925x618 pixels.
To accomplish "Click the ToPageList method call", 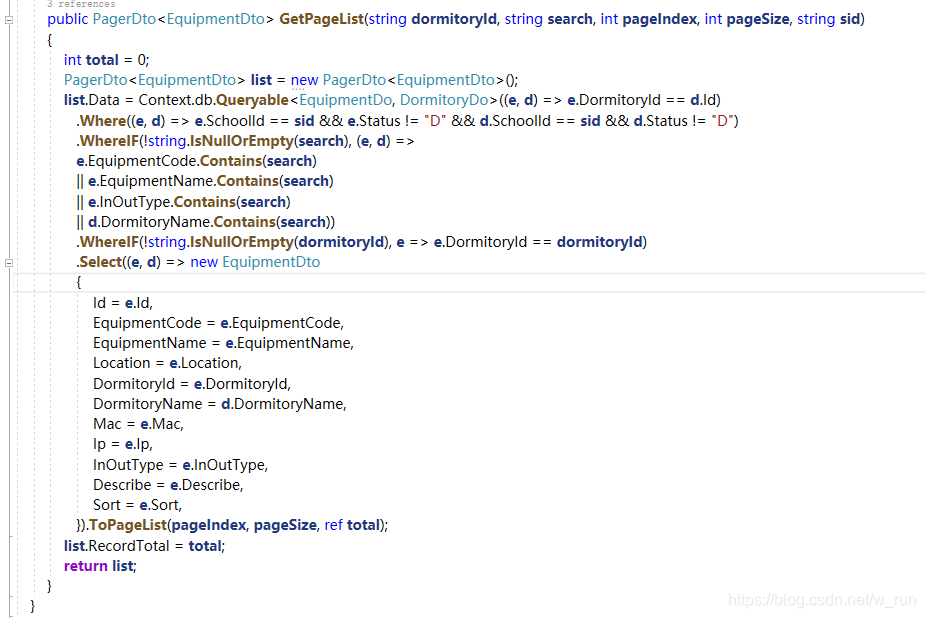I will tap(127, 525).
